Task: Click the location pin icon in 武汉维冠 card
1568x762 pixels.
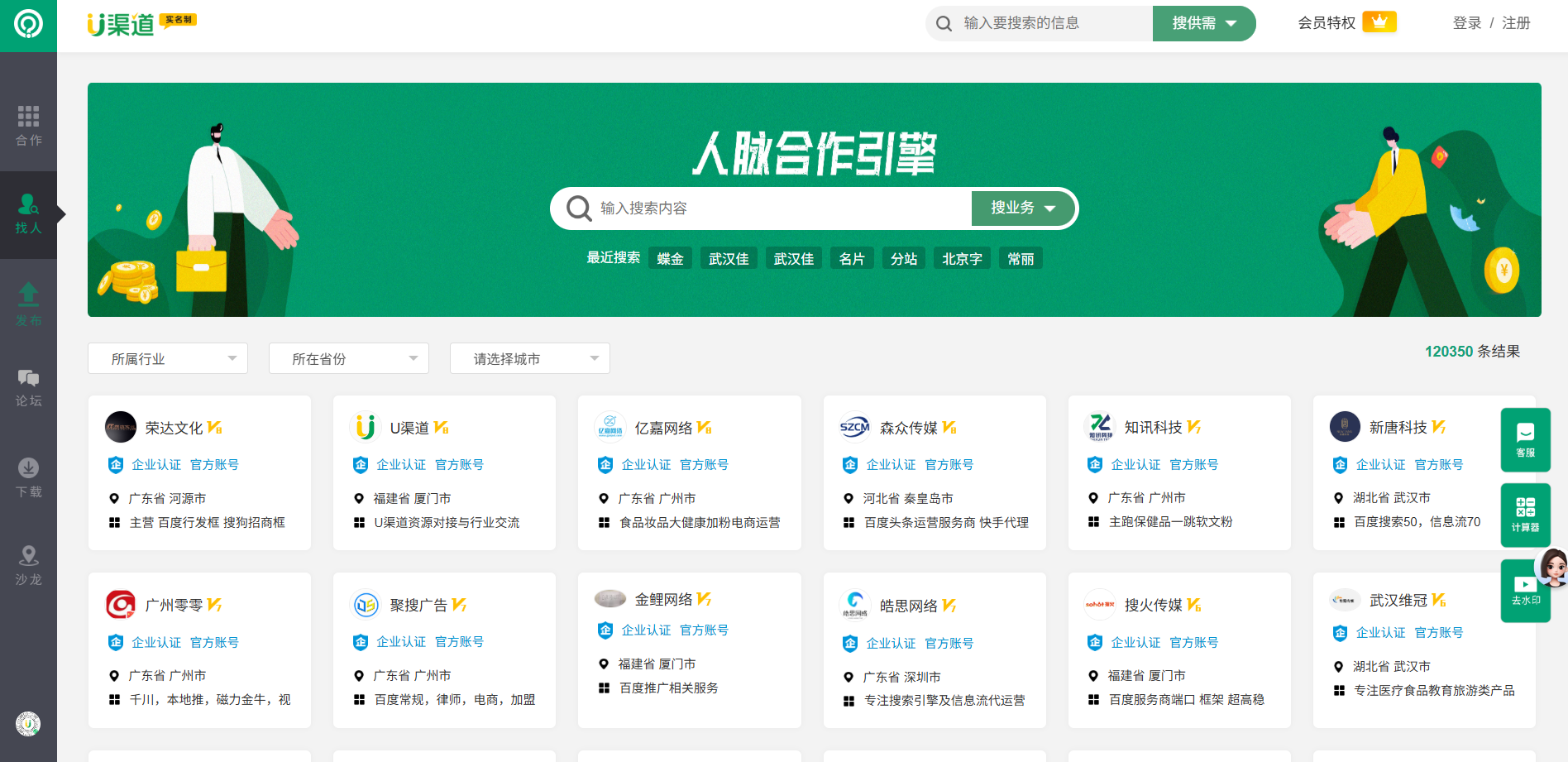Action: (x=1338, y=667)
